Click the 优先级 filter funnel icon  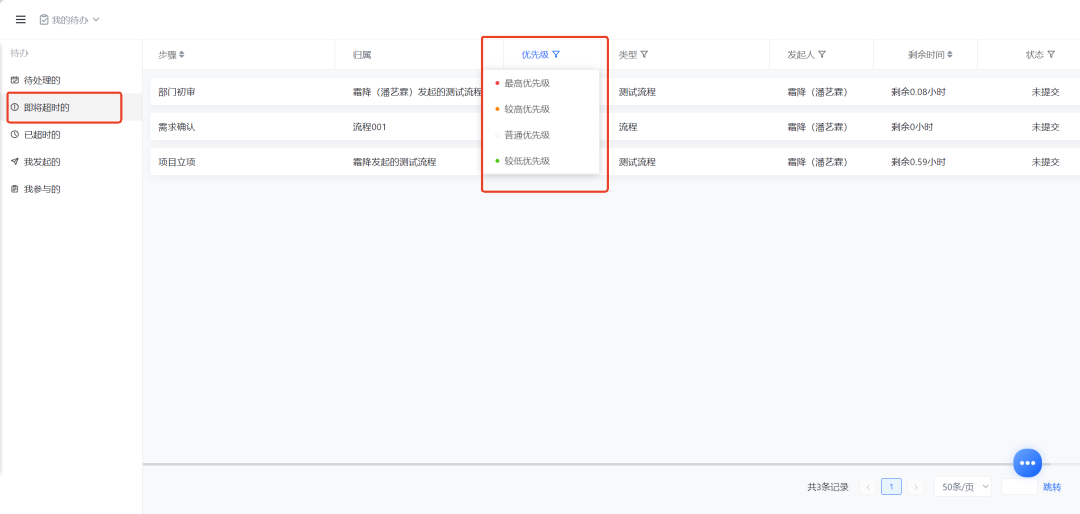(556, 54)
